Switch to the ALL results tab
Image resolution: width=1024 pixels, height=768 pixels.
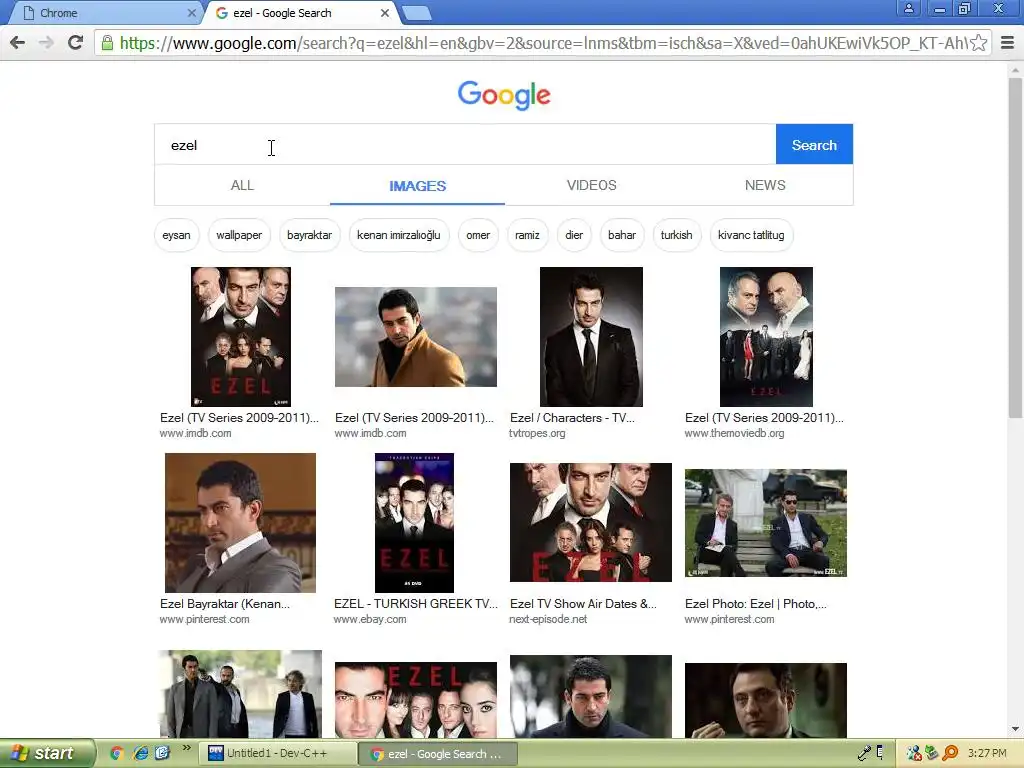tap(242, 185)
